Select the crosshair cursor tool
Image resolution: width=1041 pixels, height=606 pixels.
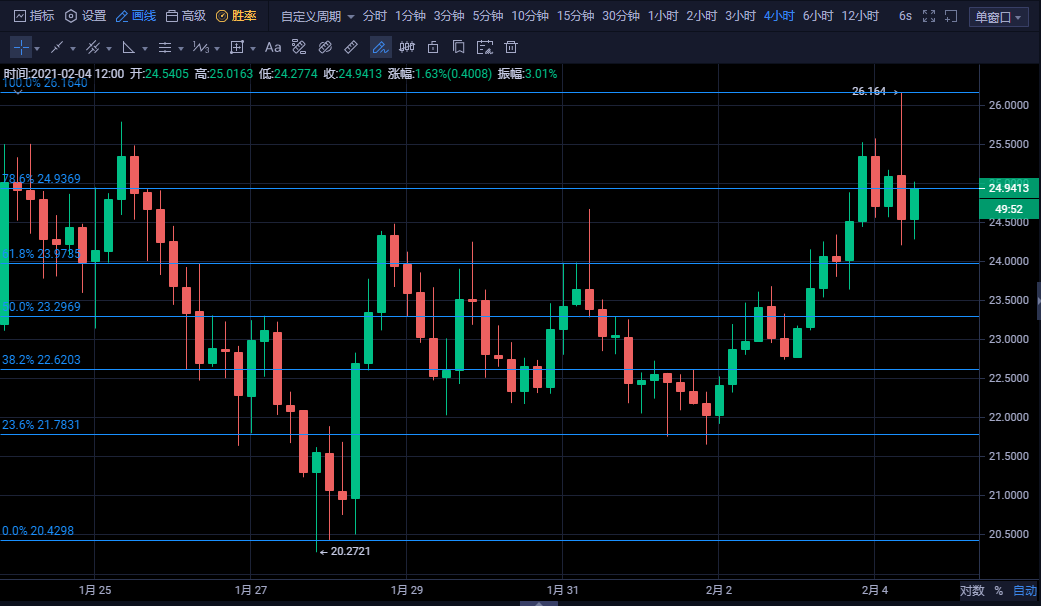[21, 47]
